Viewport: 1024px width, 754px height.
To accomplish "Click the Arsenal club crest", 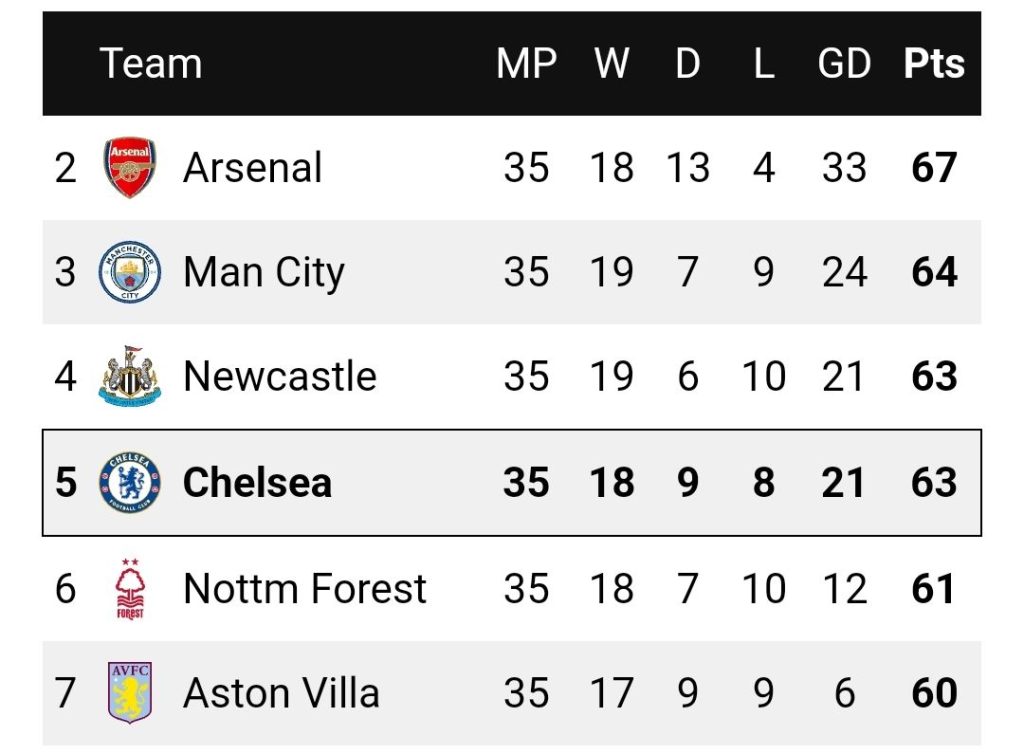I will pyautogui.click(x=130, y=167).
